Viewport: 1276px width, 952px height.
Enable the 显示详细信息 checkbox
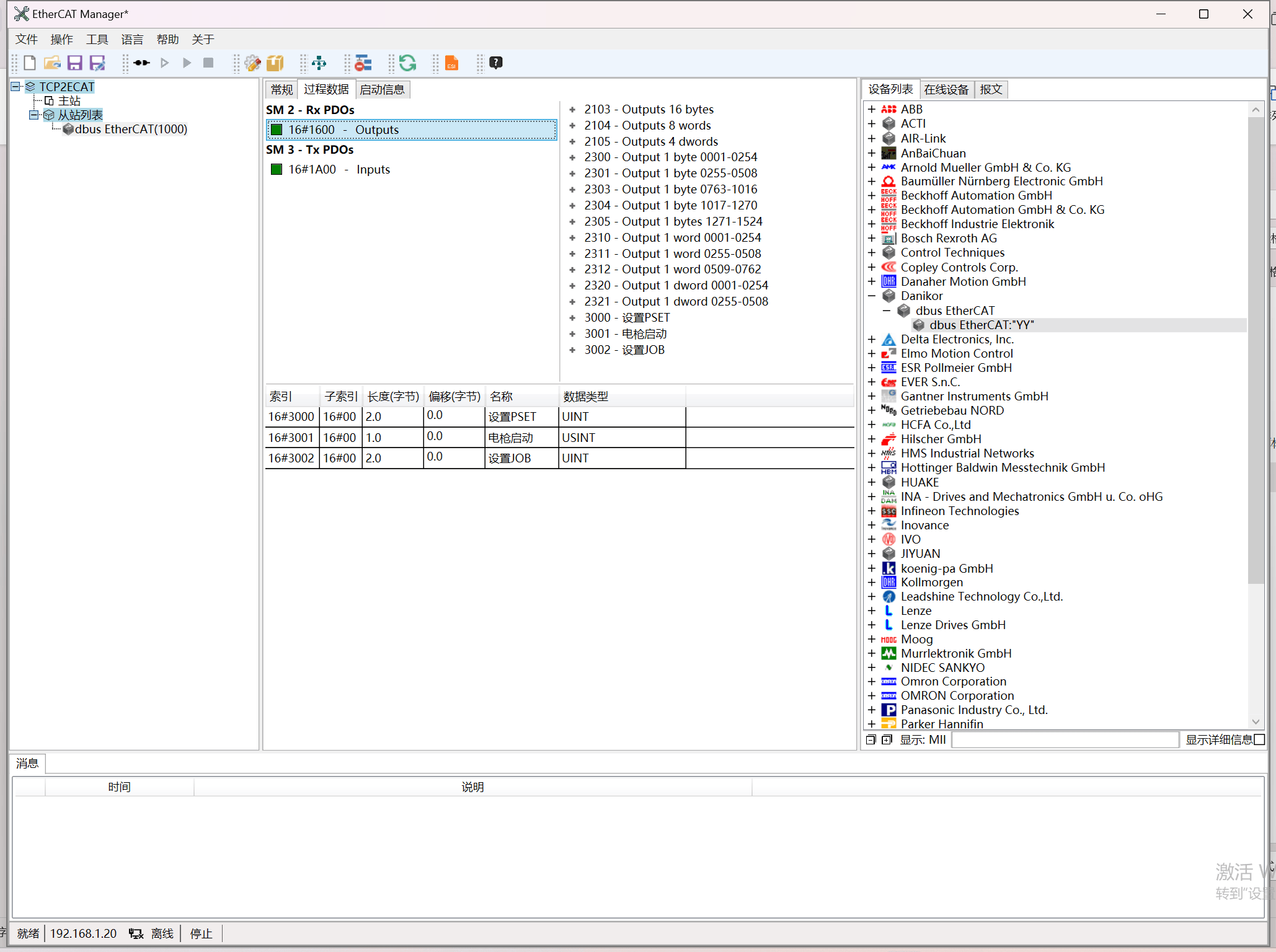[1259, 739]
